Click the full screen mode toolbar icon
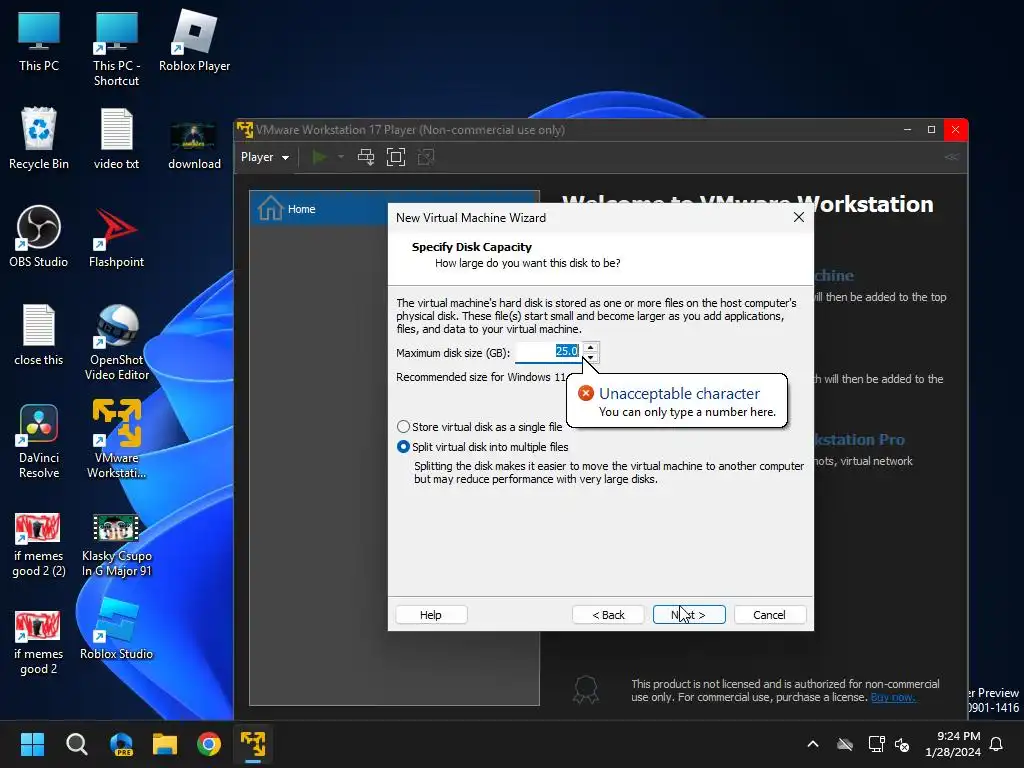 pyautogui.click(x=396, y=157)
